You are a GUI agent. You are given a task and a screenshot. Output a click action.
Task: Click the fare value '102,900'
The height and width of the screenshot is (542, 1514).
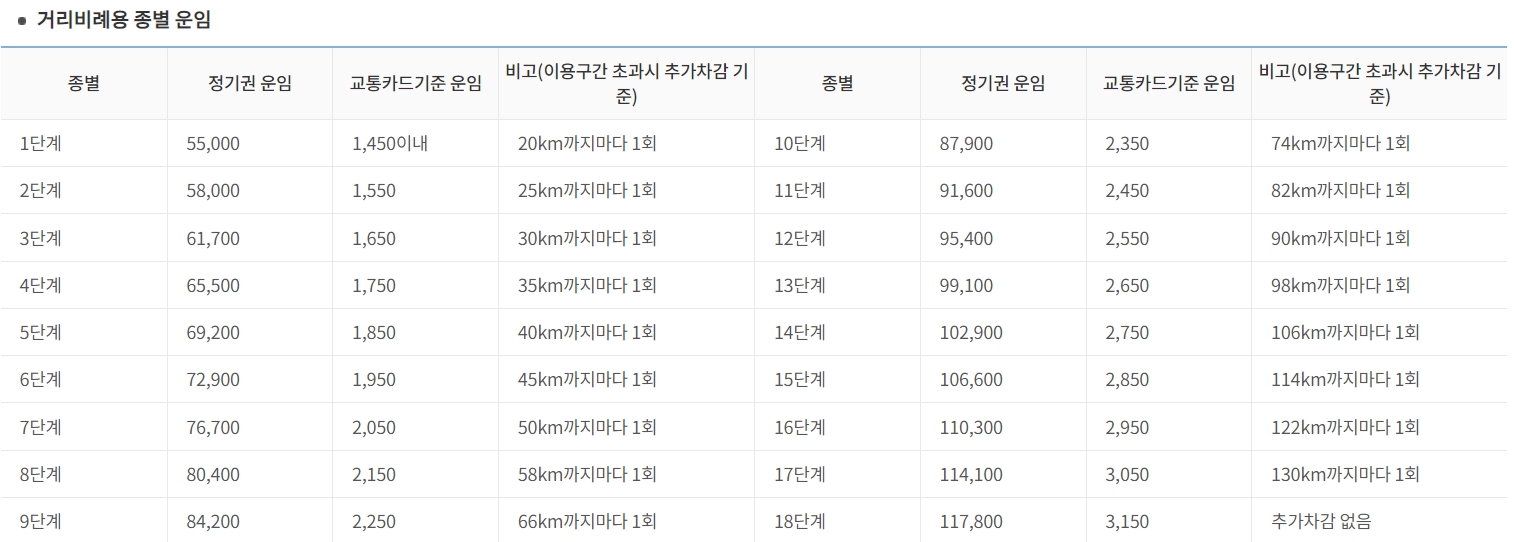click(x=971, y=333)
